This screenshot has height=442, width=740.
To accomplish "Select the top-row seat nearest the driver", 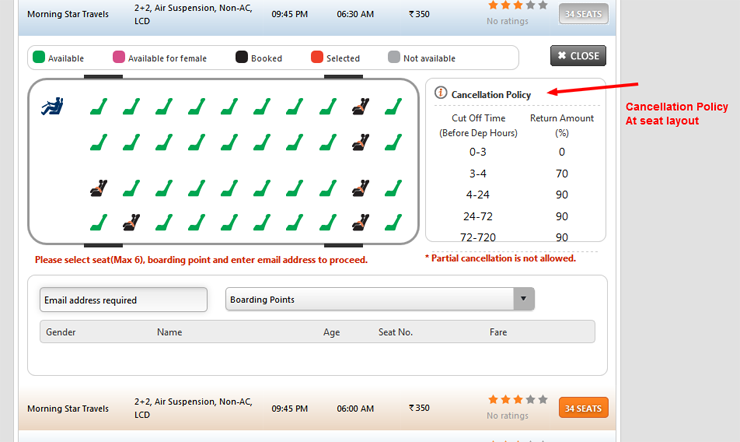I will 98,106.
